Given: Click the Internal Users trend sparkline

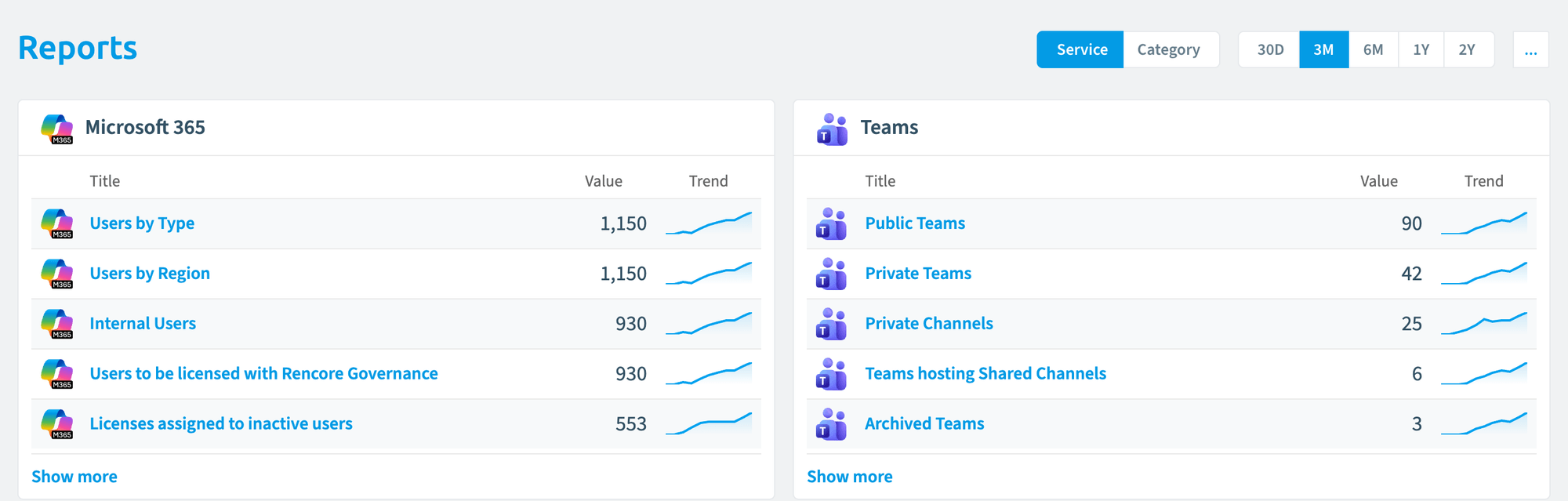Looking at the screenshot, I should 709,324.
